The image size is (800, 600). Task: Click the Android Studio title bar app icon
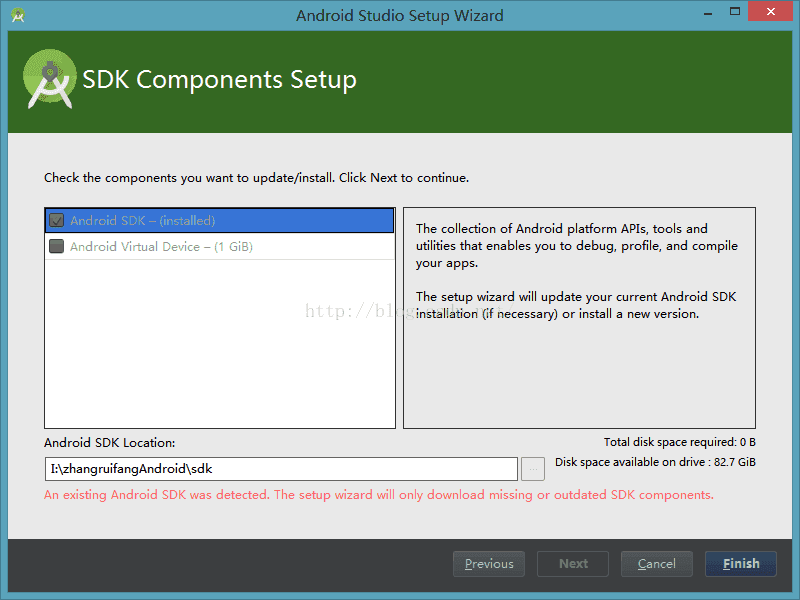click(18, 15)
